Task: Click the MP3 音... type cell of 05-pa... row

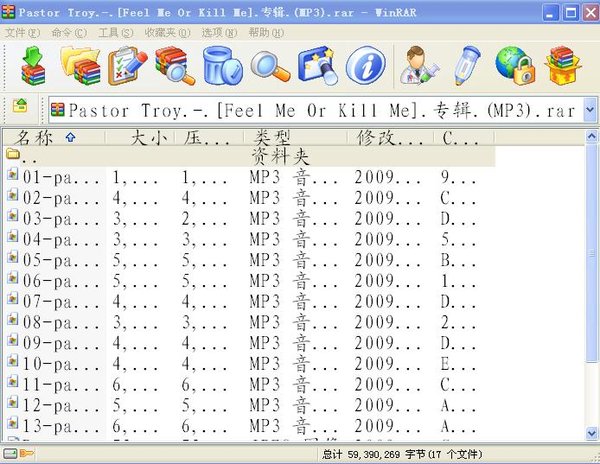Action: tap(294, 260)
